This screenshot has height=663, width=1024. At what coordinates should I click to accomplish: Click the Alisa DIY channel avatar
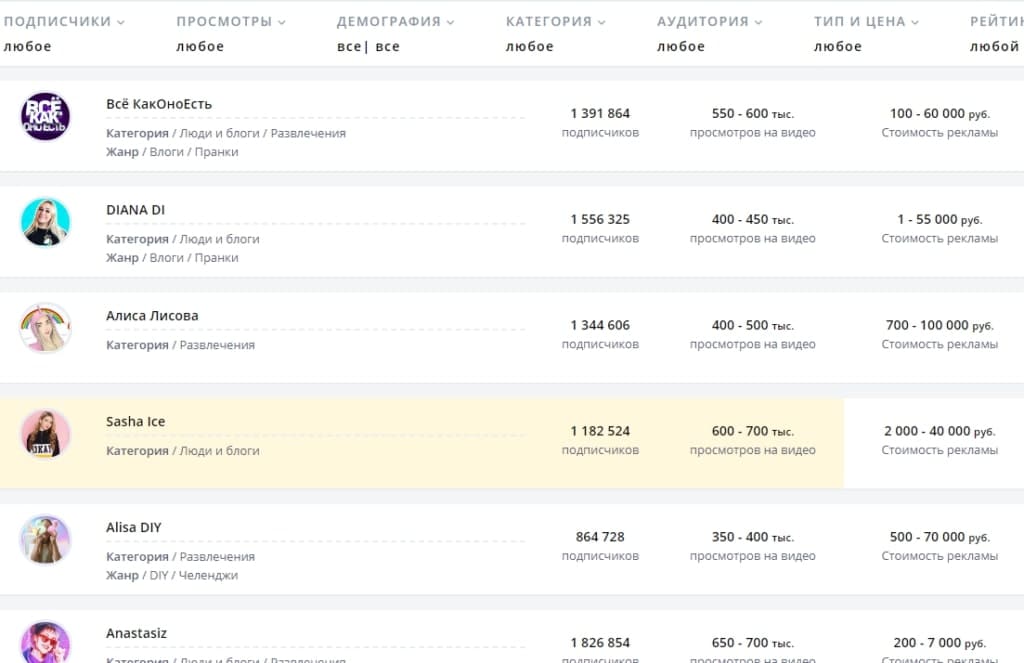coord(45,540)
